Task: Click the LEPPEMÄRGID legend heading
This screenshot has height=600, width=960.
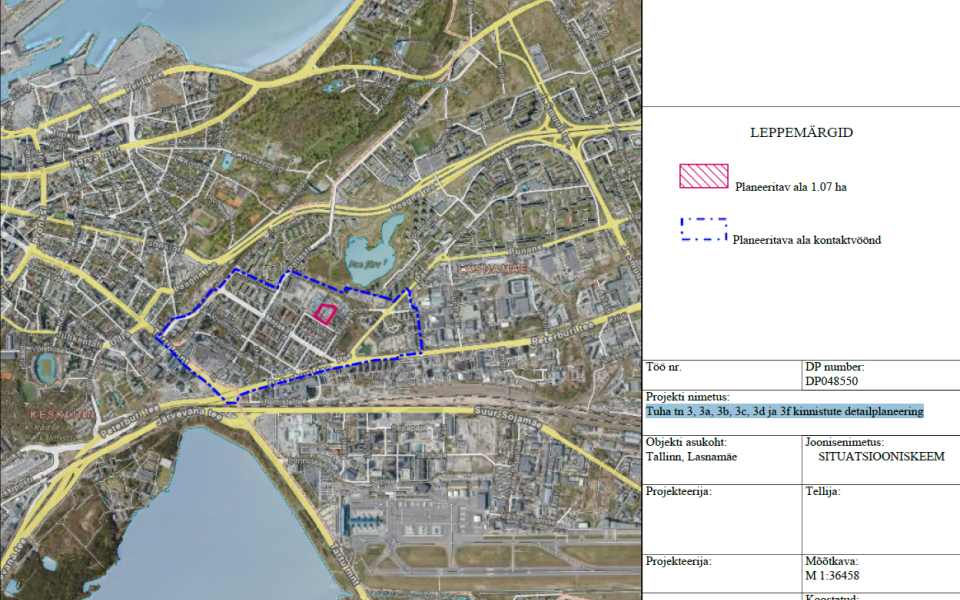Action: (x=800, y=132)
